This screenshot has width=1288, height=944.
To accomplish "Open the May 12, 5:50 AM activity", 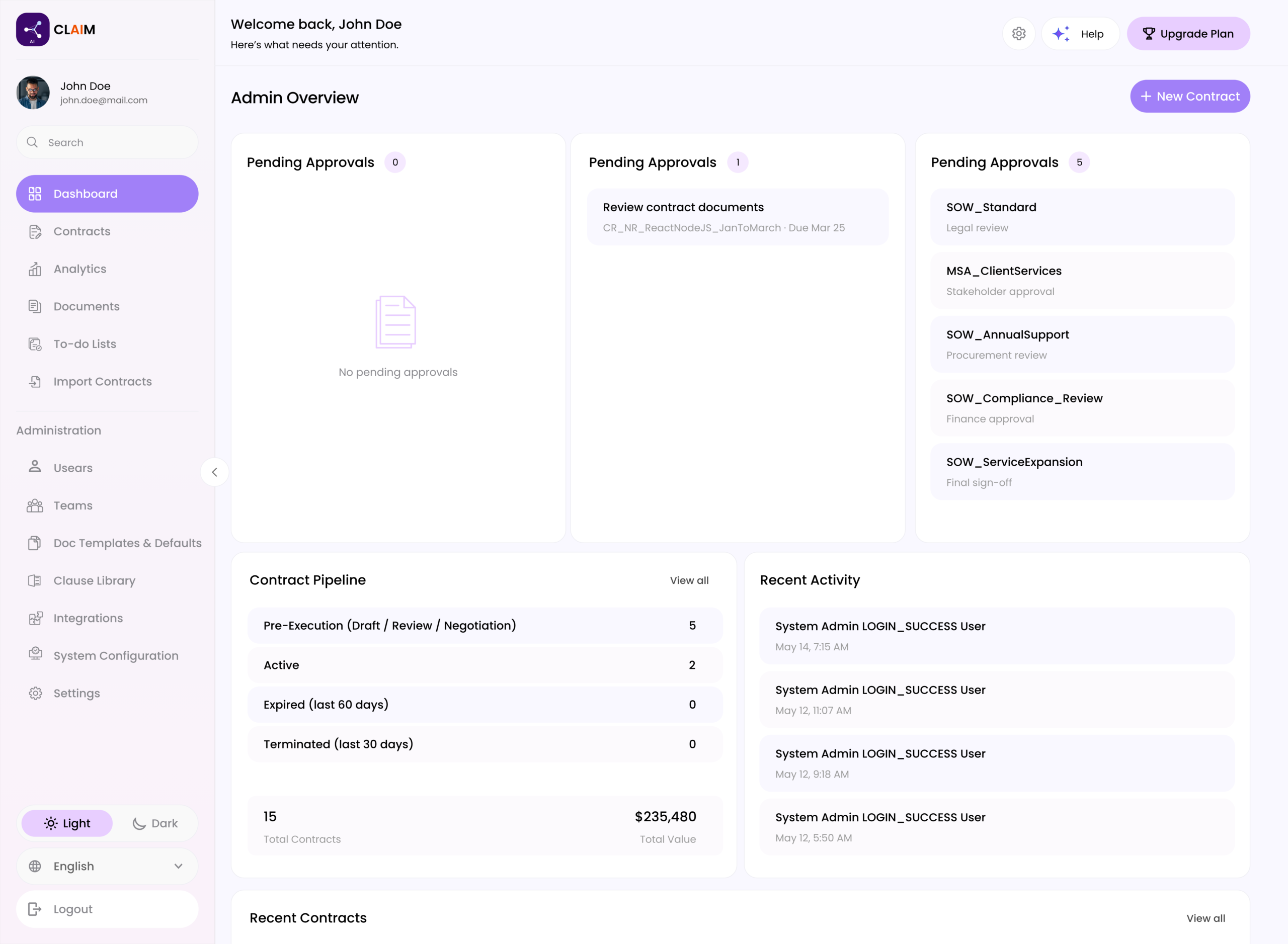I will click(x=997, y=827).
